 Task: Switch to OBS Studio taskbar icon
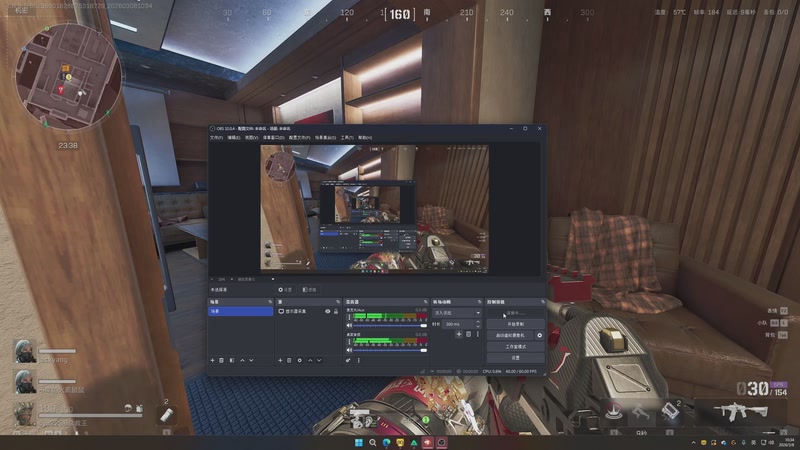coord(441,442)
